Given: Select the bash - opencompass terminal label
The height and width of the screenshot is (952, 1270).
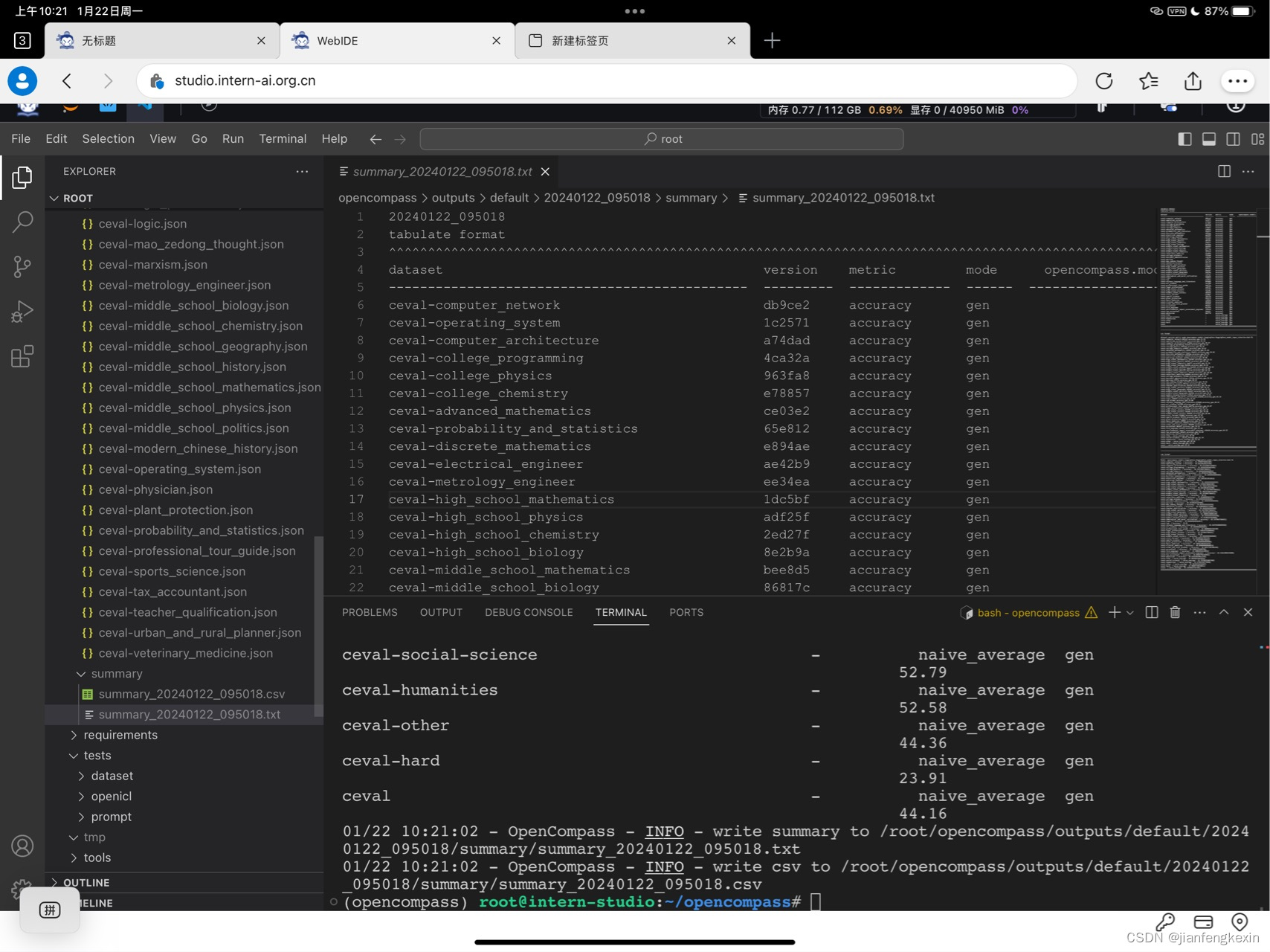Looking at the screenshot, I should [1028, 613].
